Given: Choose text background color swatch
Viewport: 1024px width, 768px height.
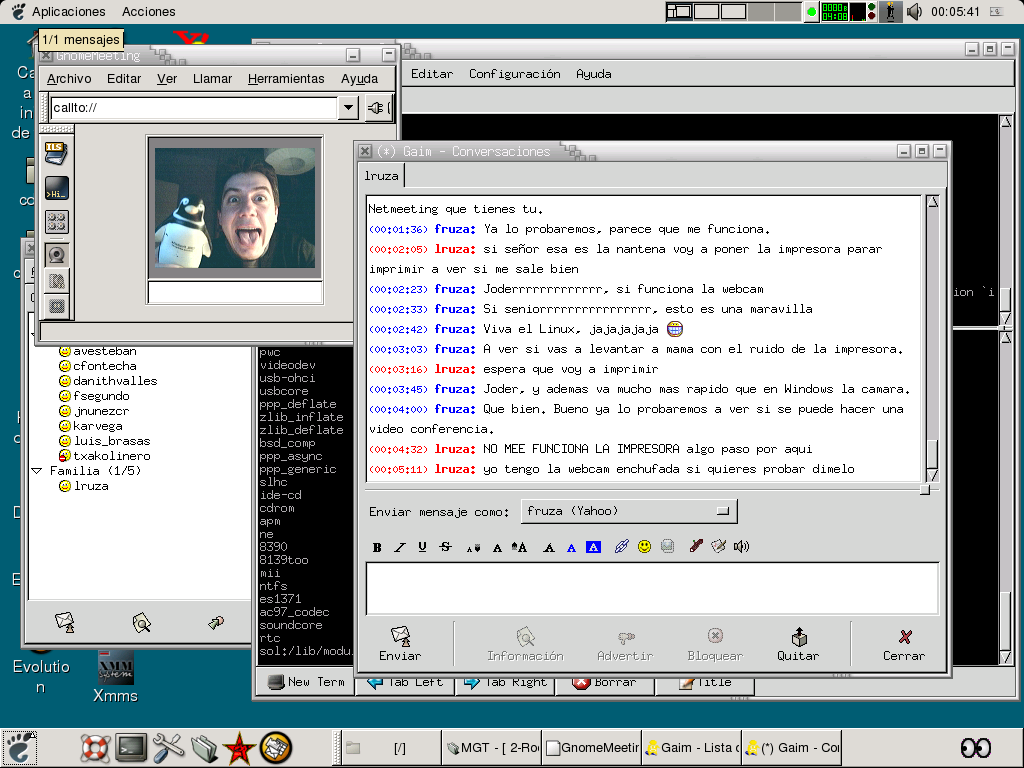Looking at the screenshot, I should coord(593,547).
